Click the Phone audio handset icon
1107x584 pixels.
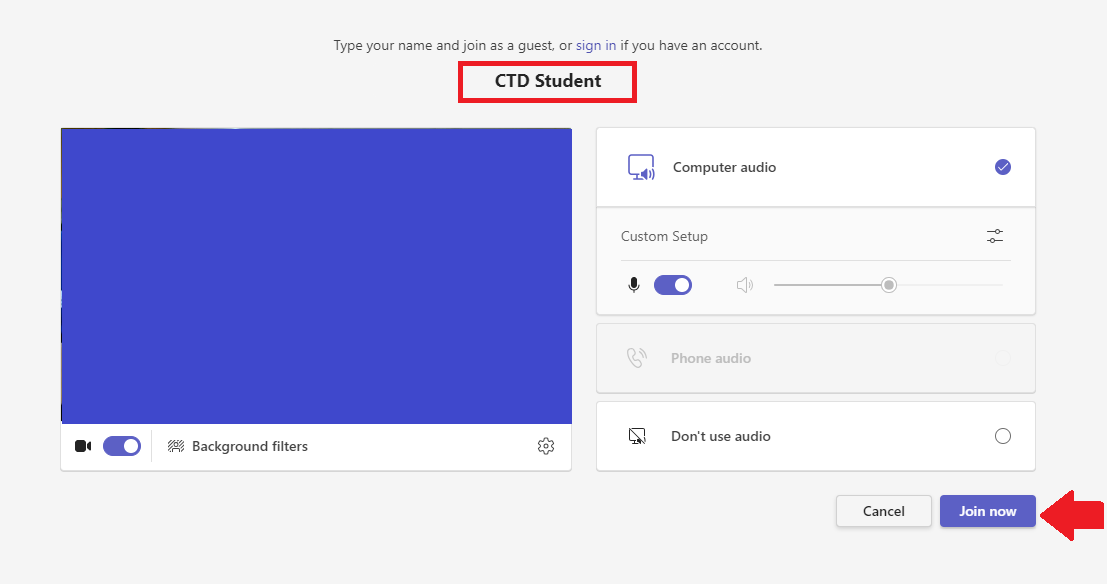tap(636, 358)
